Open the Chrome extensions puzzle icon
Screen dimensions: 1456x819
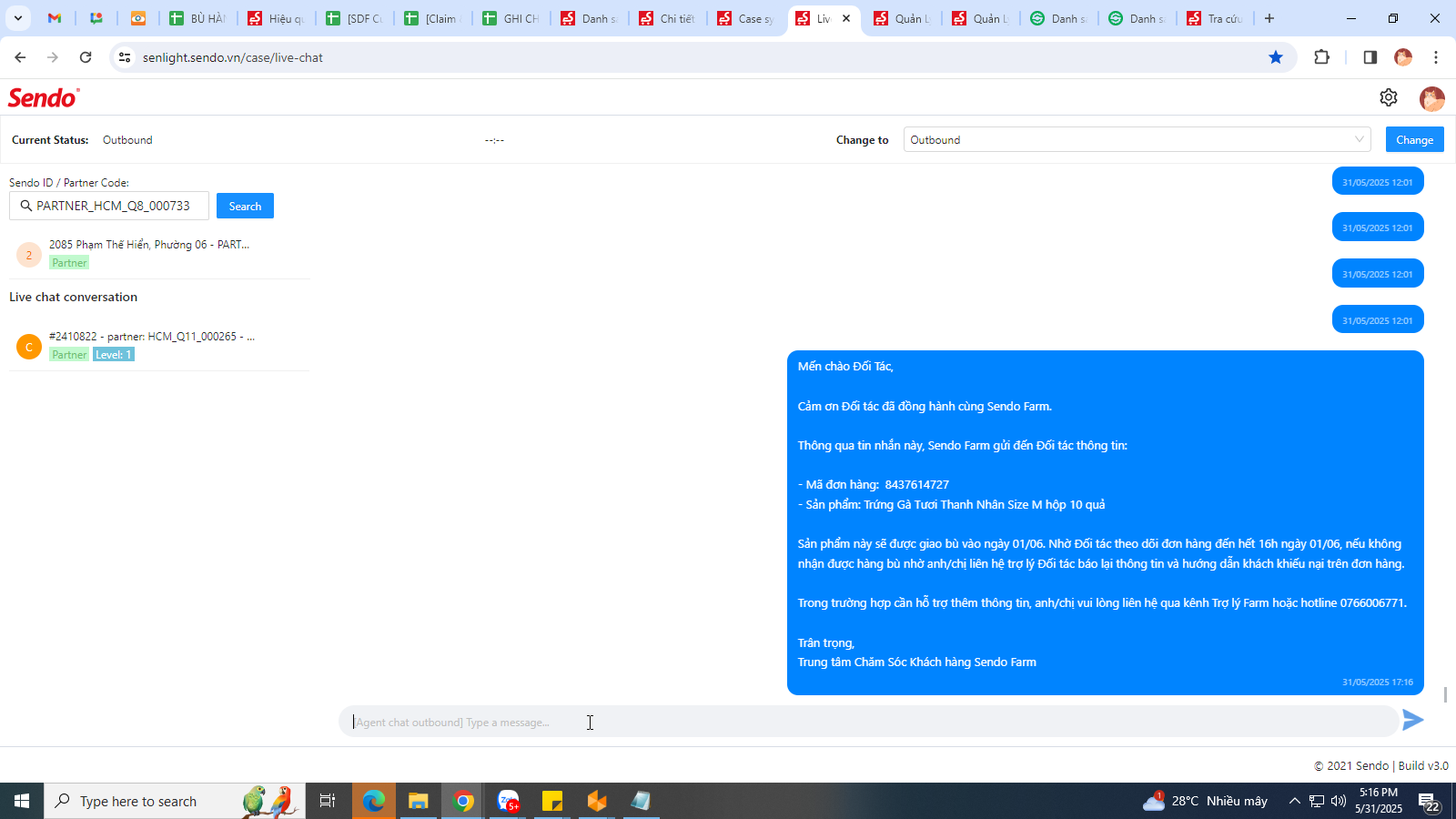click(x=1322, y=57)
